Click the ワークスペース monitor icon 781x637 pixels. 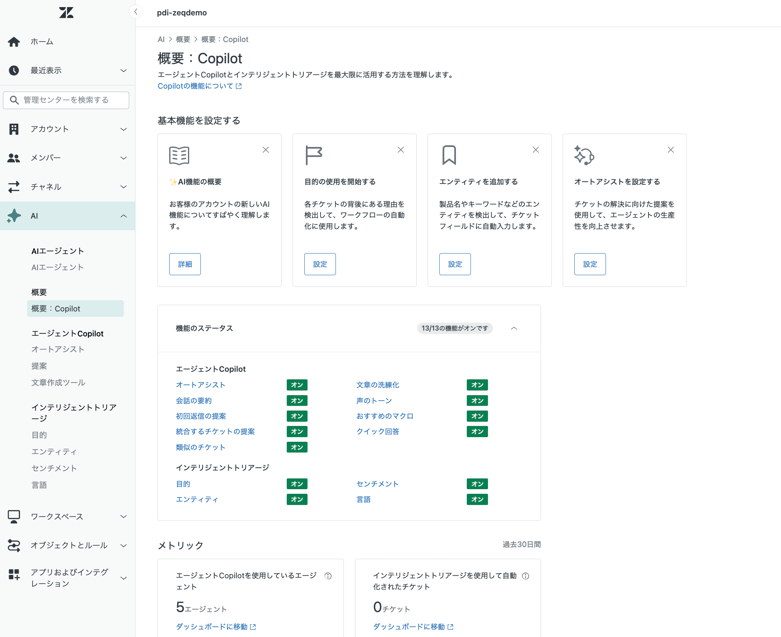[x=14, y=516]
